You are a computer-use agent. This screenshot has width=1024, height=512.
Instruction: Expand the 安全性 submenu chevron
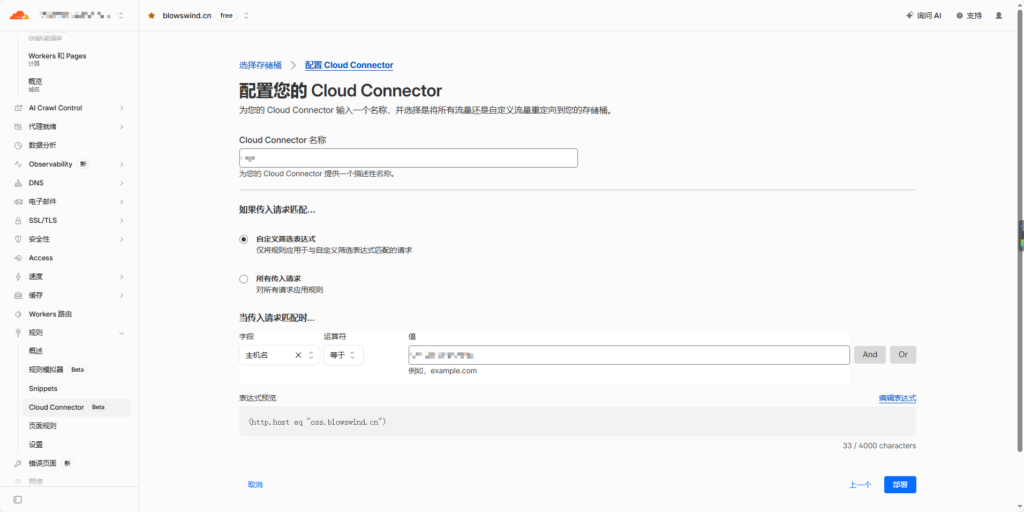(121, 239)
